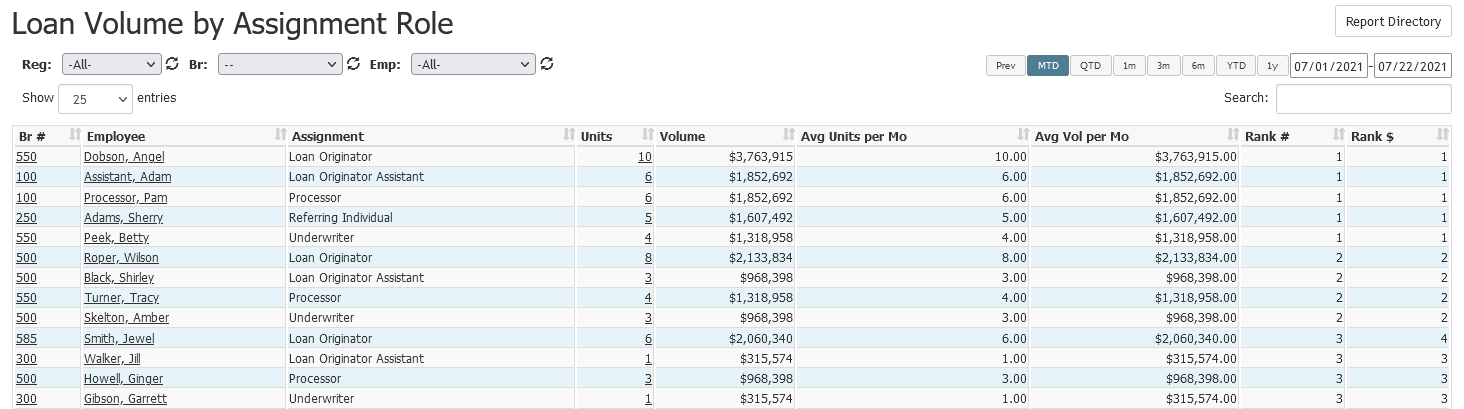Sort by Avg Units per Mo arrows
Viewport: 1464px width, 409px height.
point(1022,136)
